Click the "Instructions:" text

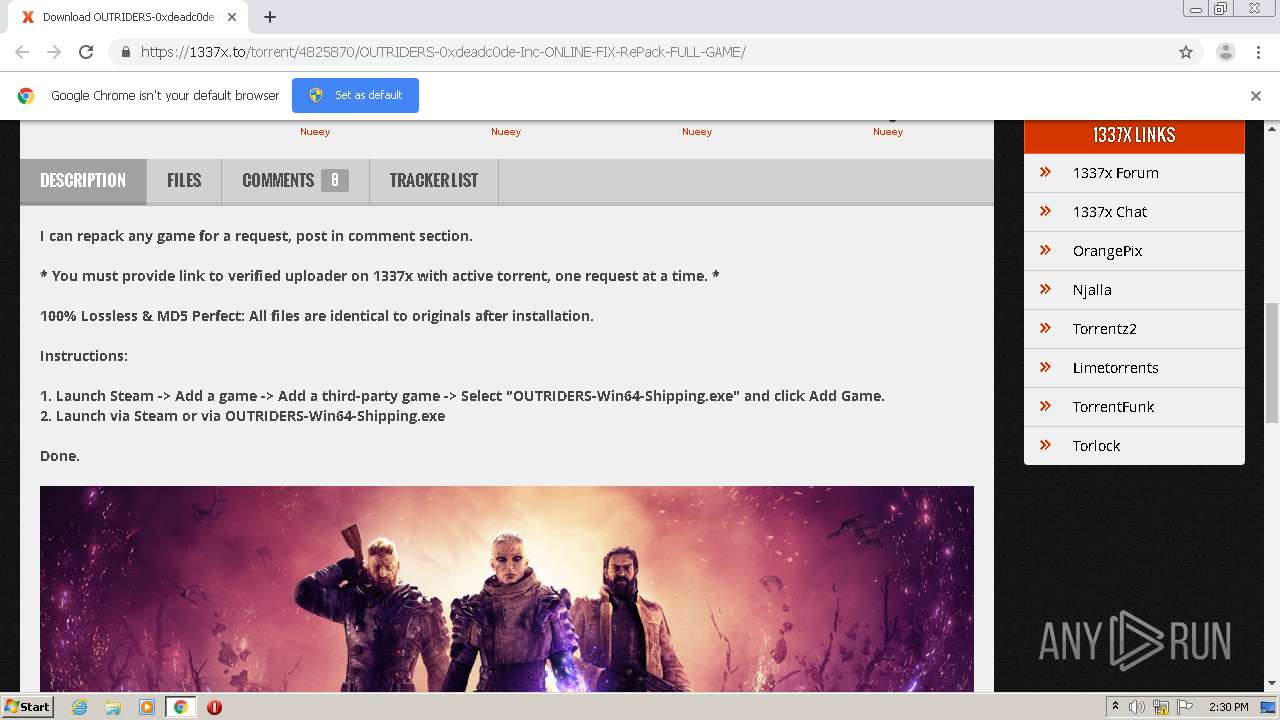coord(84,356)
